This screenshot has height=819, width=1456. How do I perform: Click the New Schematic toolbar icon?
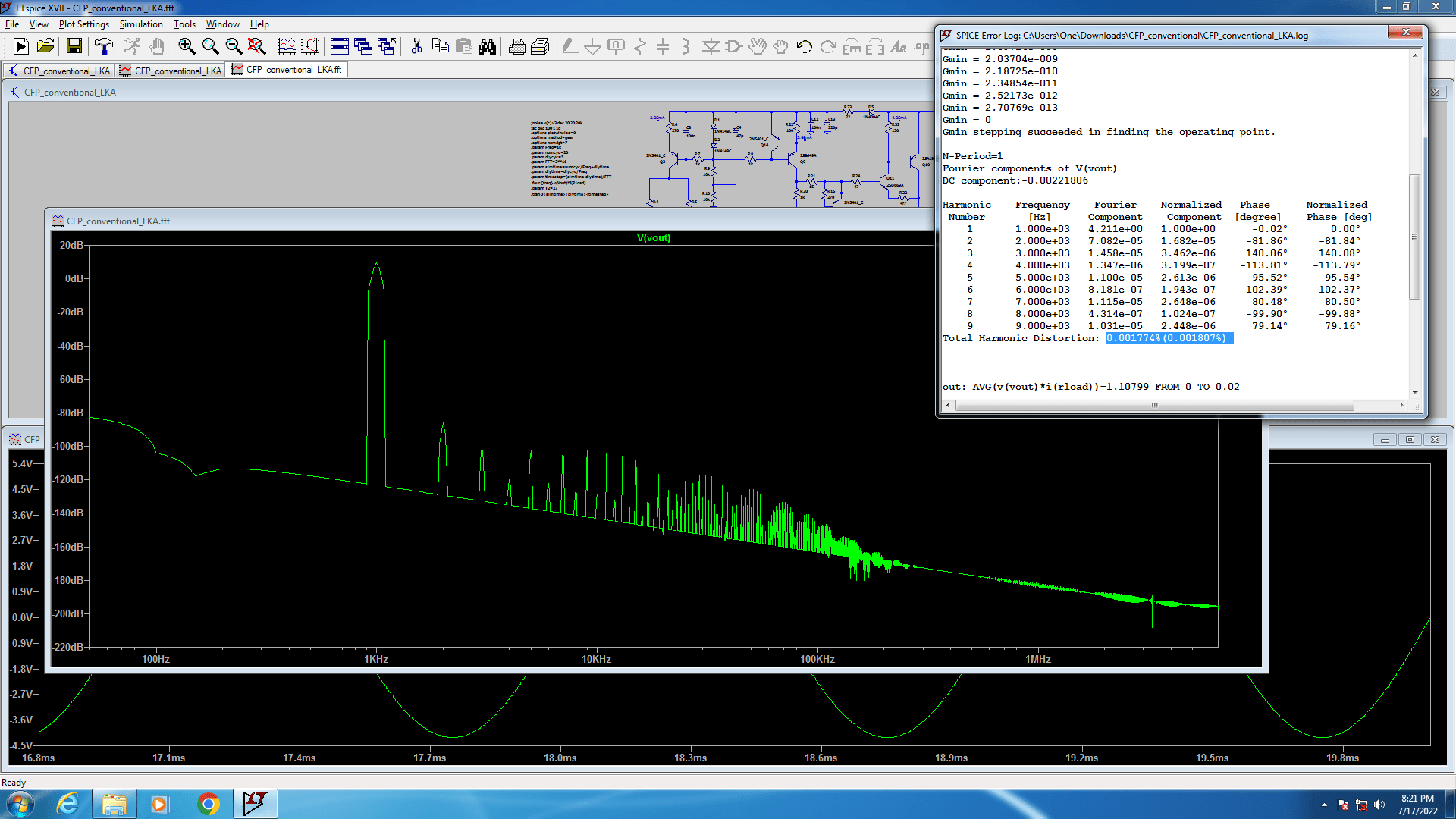(x=21, y=47)
